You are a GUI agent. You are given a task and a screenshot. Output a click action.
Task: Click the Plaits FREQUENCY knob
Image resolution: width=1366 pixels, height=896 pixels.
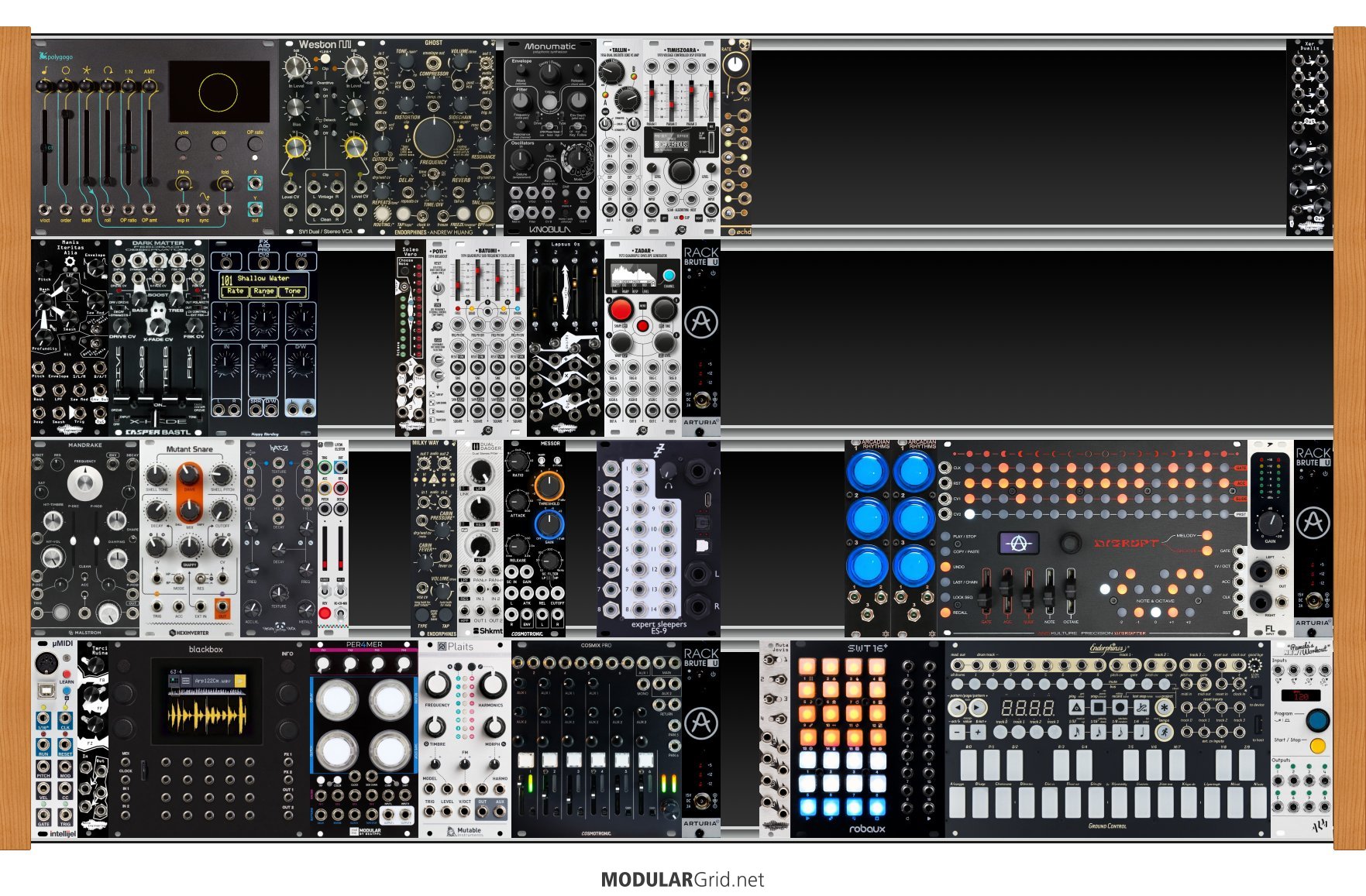[437, 685]
